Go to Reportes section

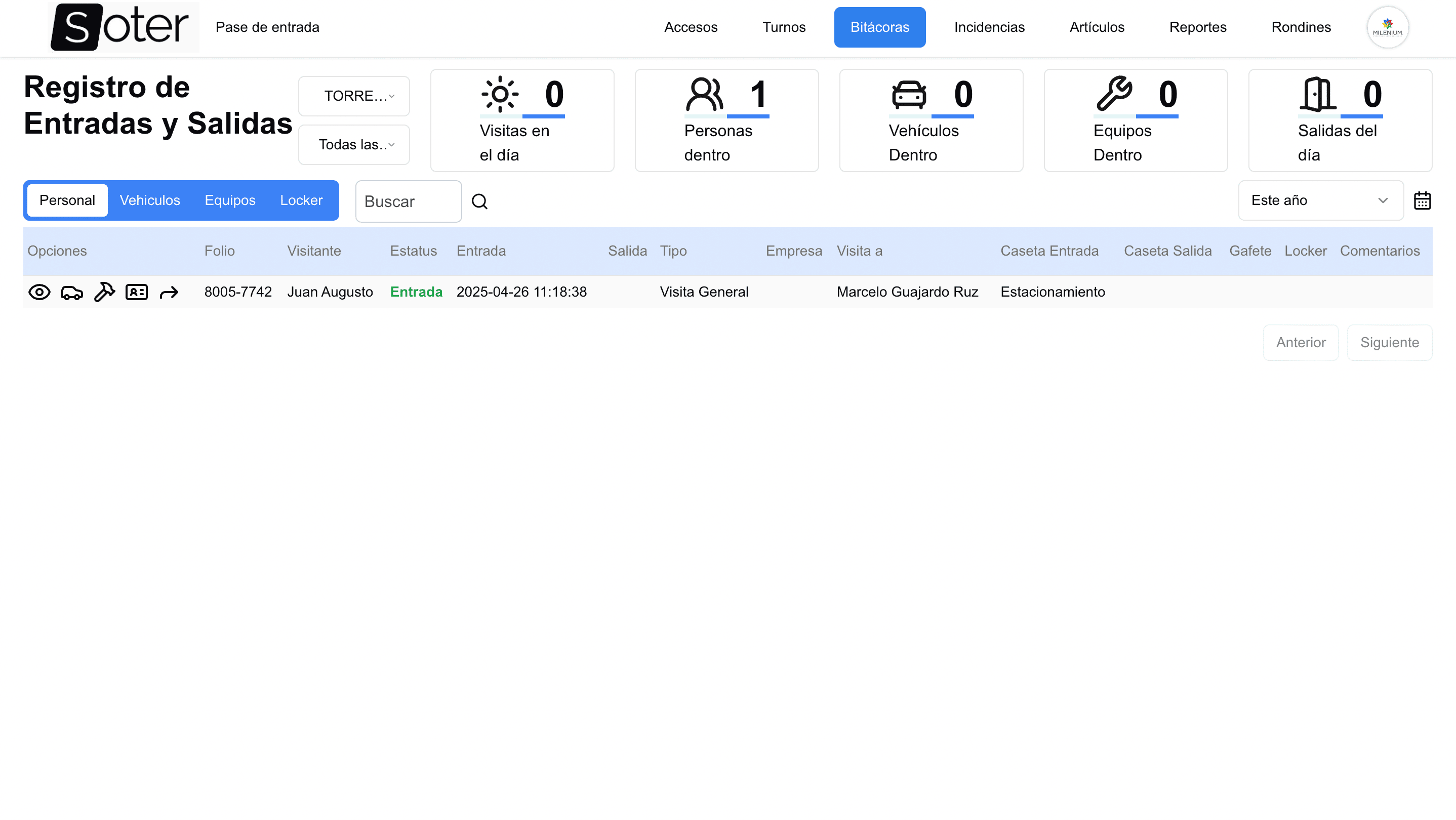[x=1198, y=27]
